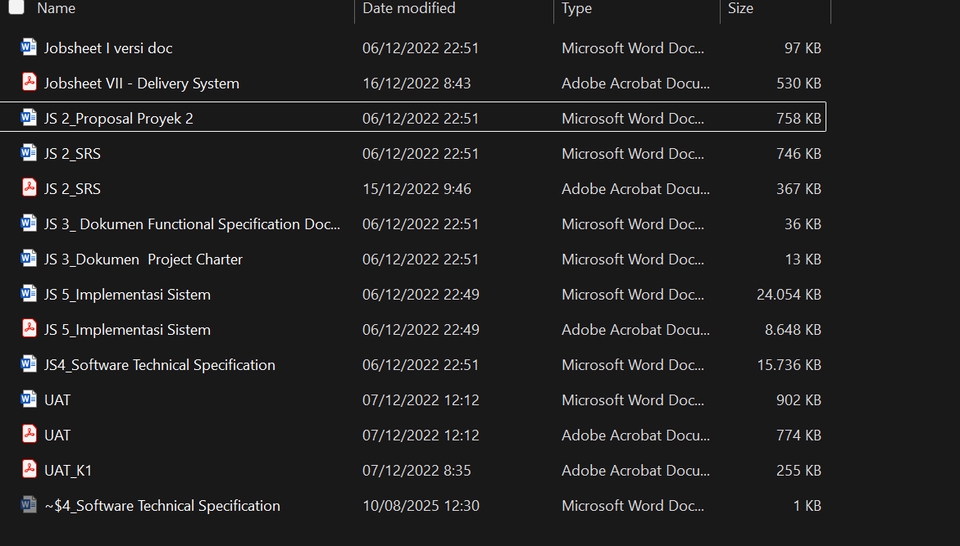Image resolution: width=960 pixels, height=546 pixels.
Task: Click the Word icon of Jobsheet I versi doc
Action: click(28, 48)
